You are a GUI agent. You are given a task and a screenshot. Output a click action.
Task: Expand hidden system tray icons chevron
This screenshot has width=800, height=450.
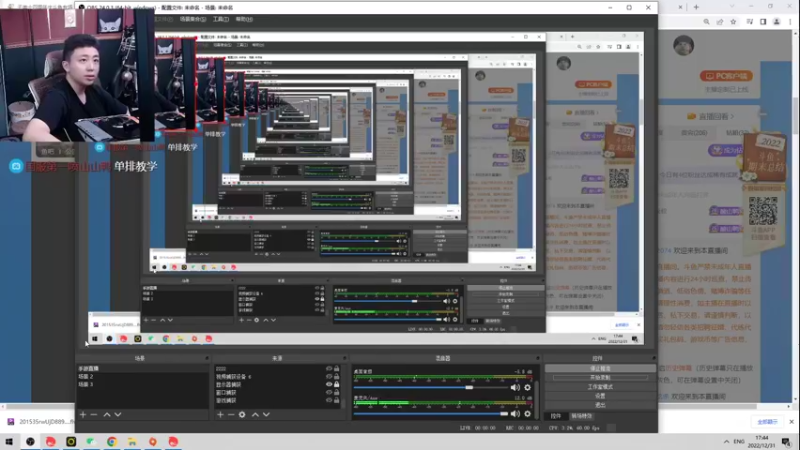pyautogui.click(x=726, y=441)
